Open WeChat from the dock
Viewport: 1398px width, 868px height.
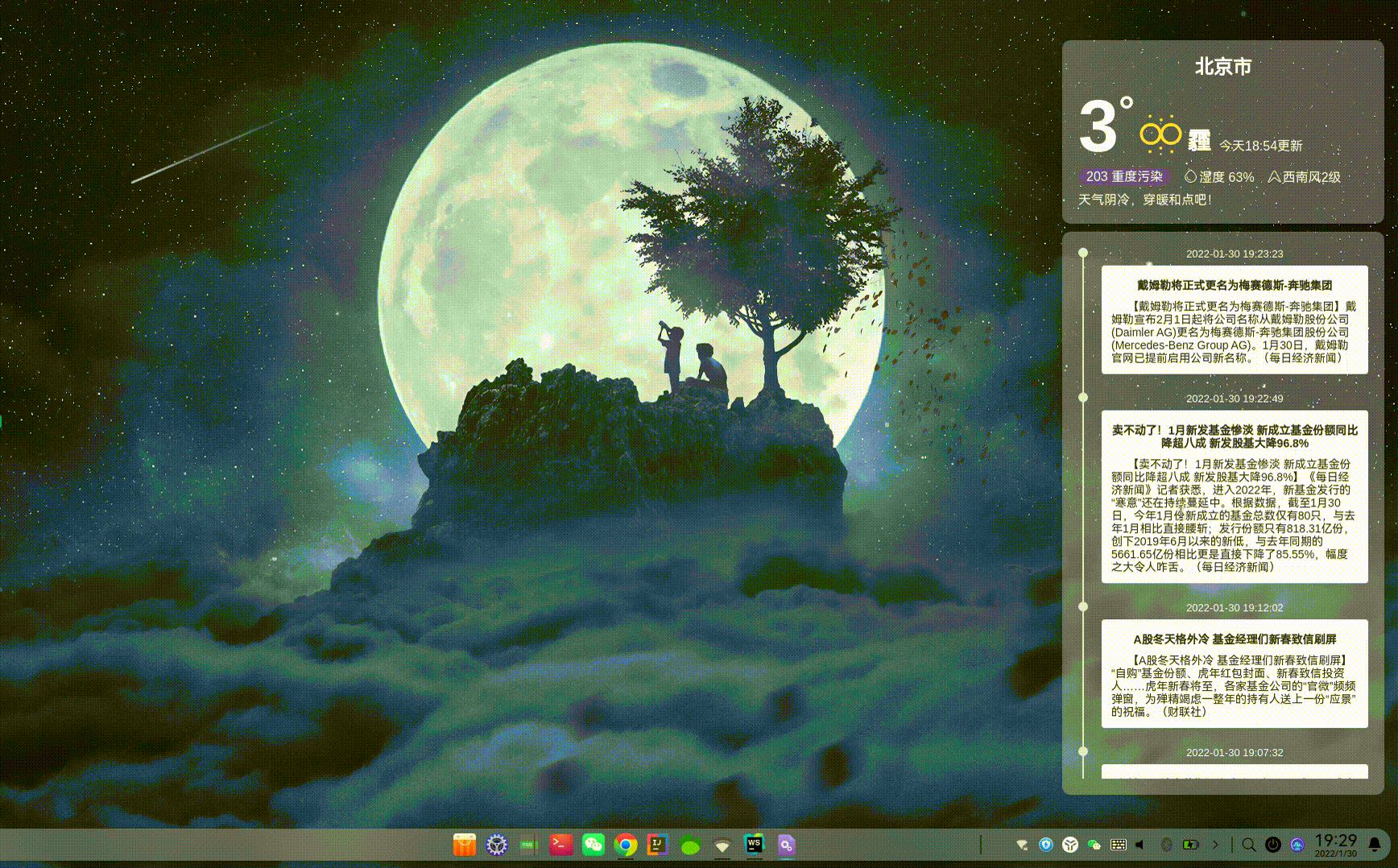tap(594, 845)
